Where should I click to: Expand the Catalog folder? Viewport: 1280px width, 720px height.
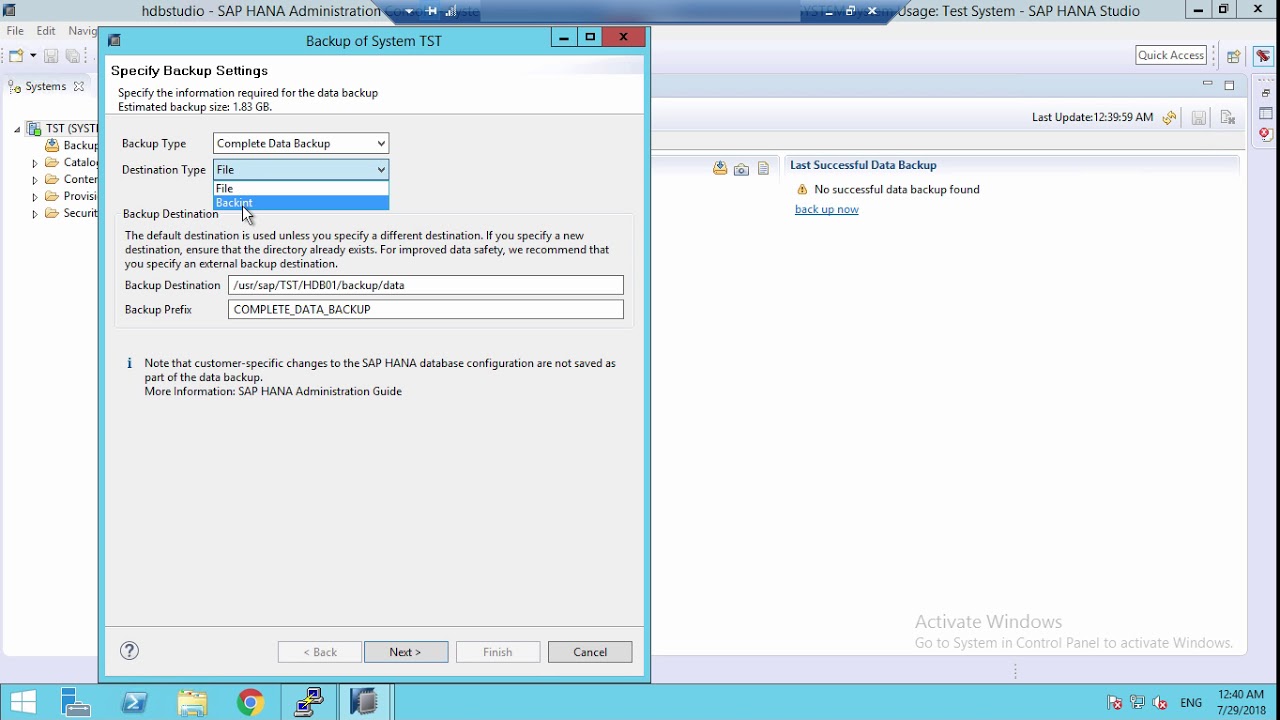35,163
